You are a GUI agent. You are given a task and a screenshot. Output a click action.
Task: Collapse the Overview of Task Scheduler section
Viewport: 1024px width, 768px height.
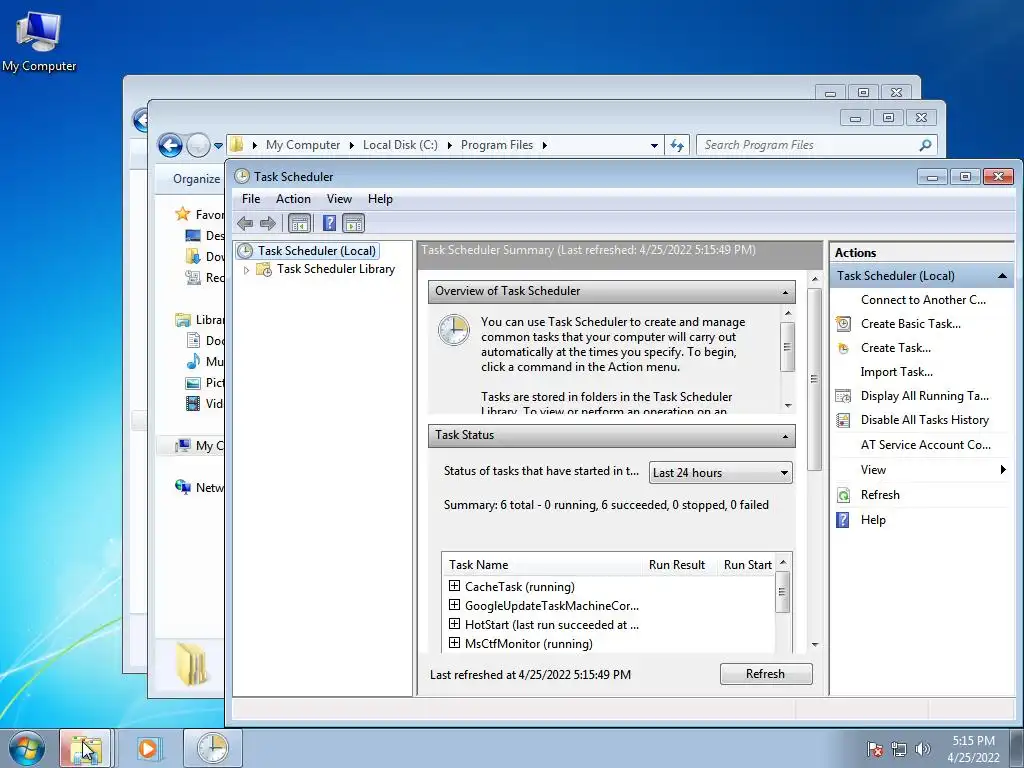pos(785,292)
